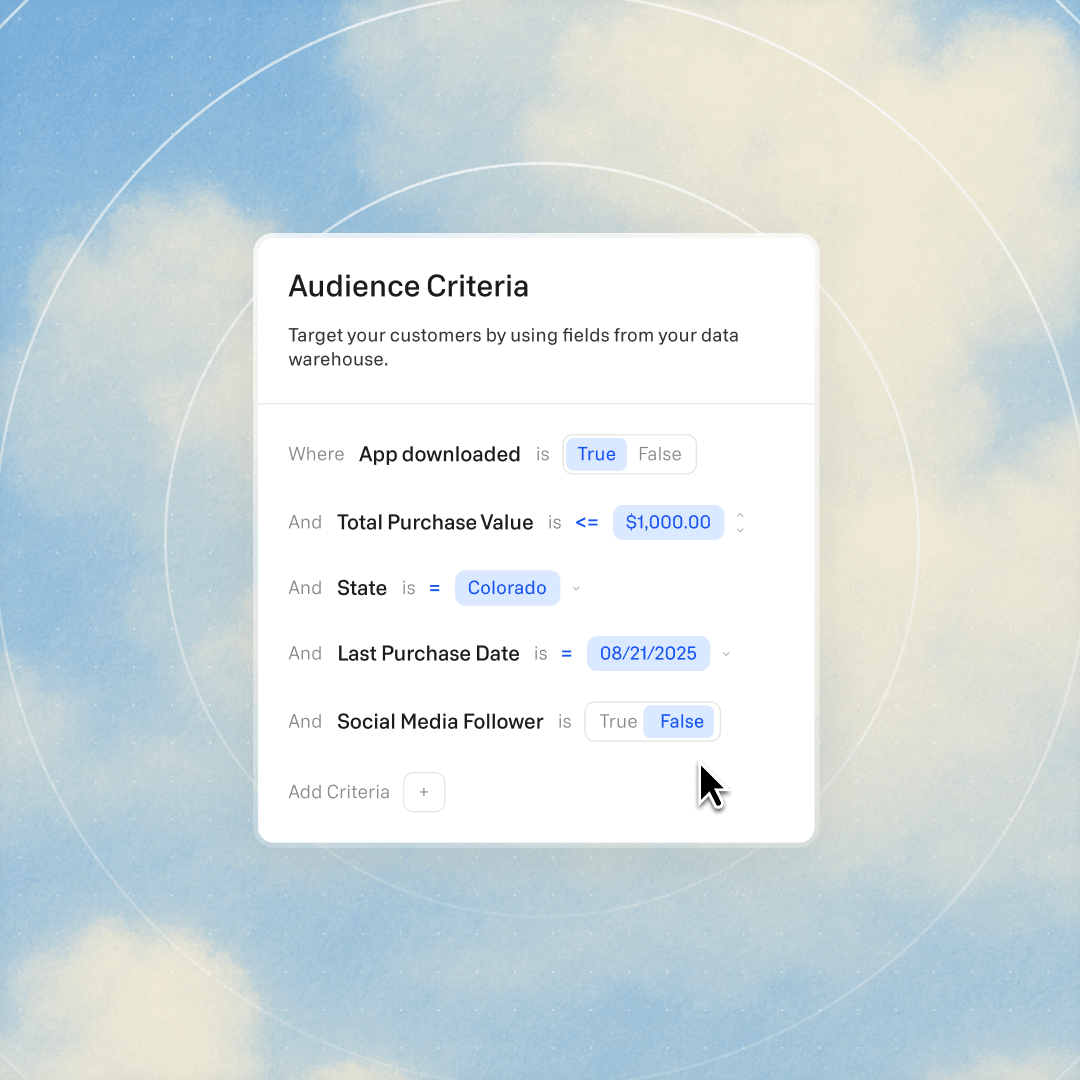The image size is (1080, 1080).
Task: Click the Last Purchase Date field name
Action: pos(428,654)
